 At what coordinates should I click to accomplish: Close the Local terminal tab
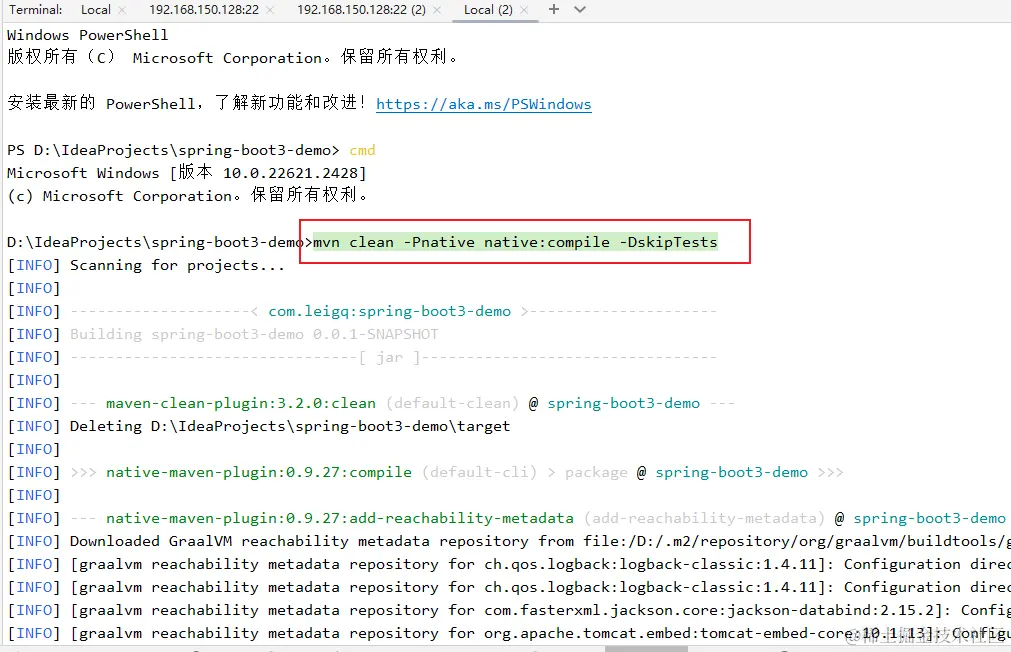point(122,10)
